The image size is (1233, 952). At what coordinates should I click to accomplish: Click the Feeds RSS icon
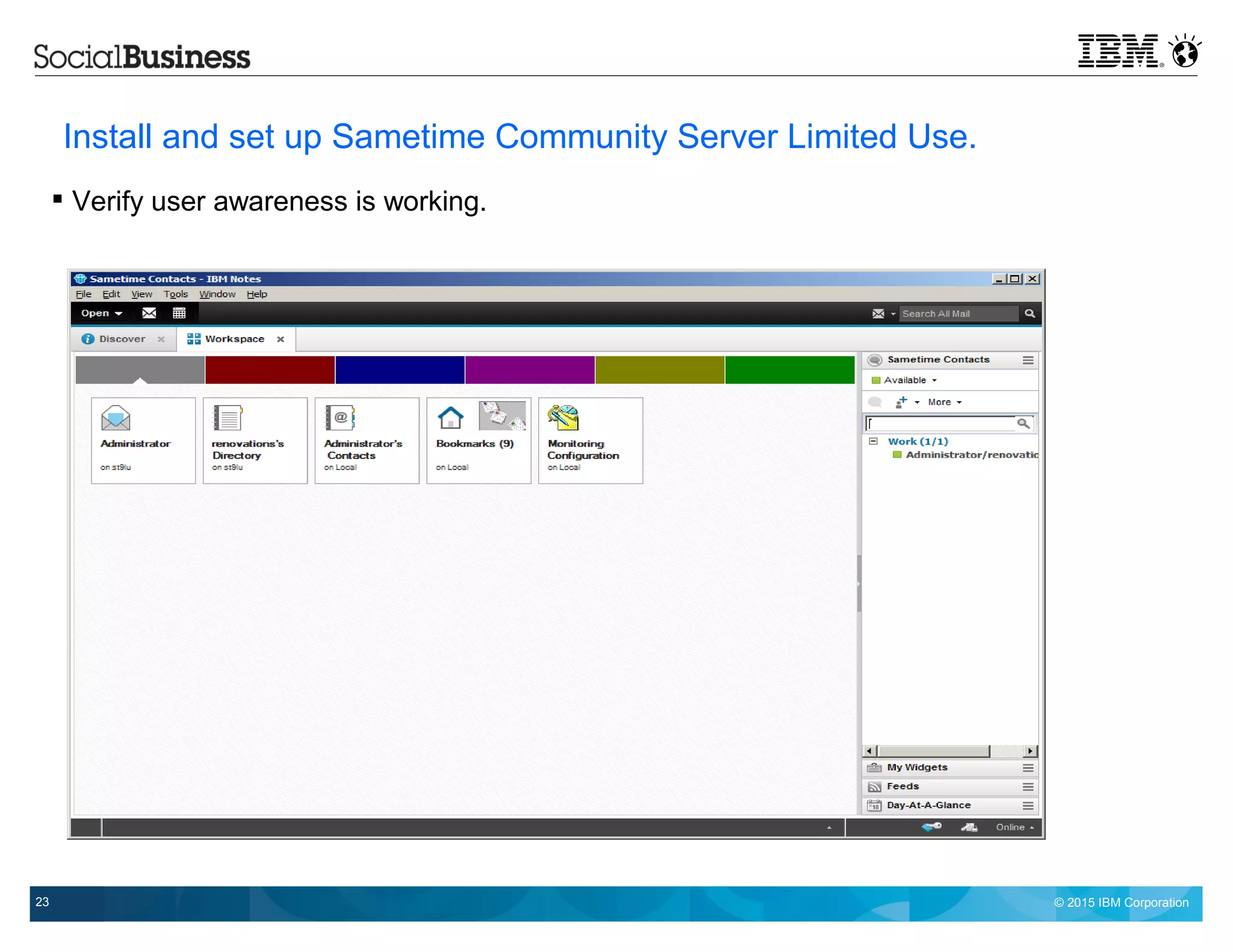coord(875,787)
